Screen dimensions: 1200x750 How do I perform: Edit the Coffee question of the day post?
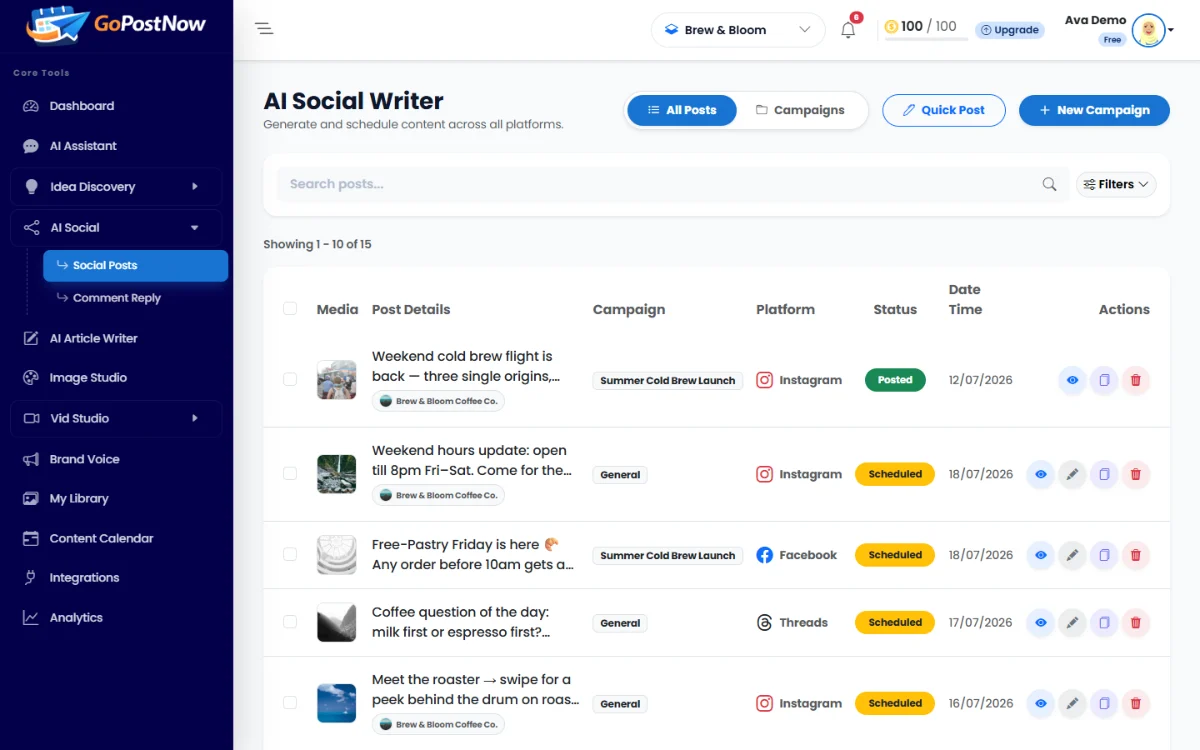tap(1072, 622)
